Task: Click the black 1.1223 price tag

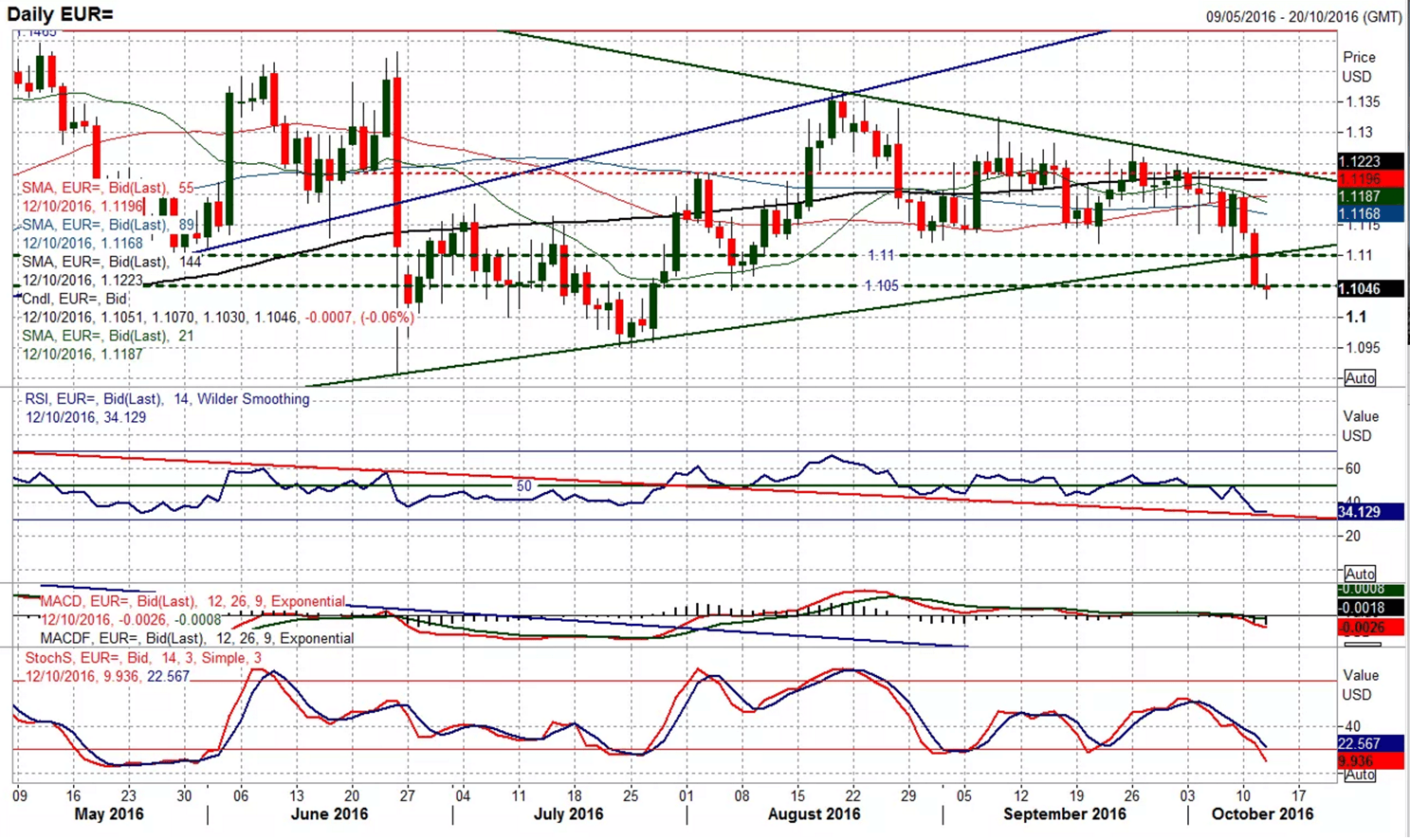Action: (1369, 161)
